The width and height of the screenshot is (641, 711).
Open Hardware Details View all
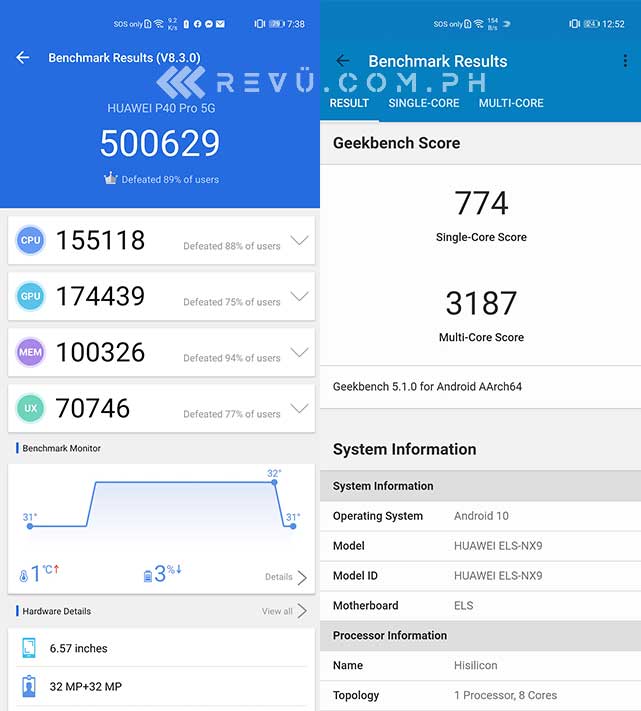284,611
